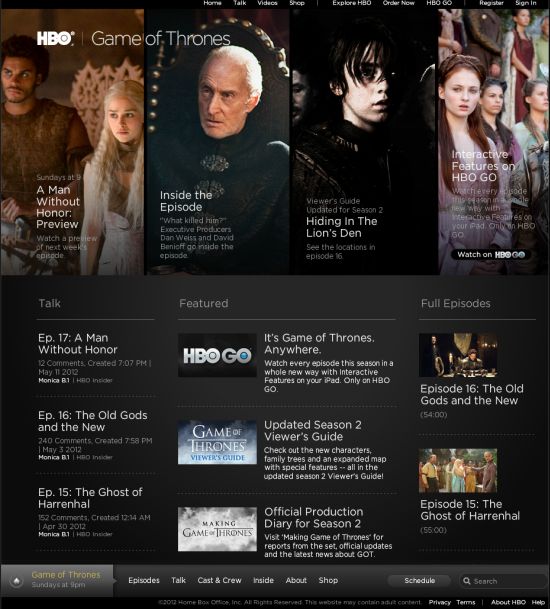550x609 pixels.
Task: Play Episode 15 thumbnail in Full Episodes
Action: [x=458, y=471]
